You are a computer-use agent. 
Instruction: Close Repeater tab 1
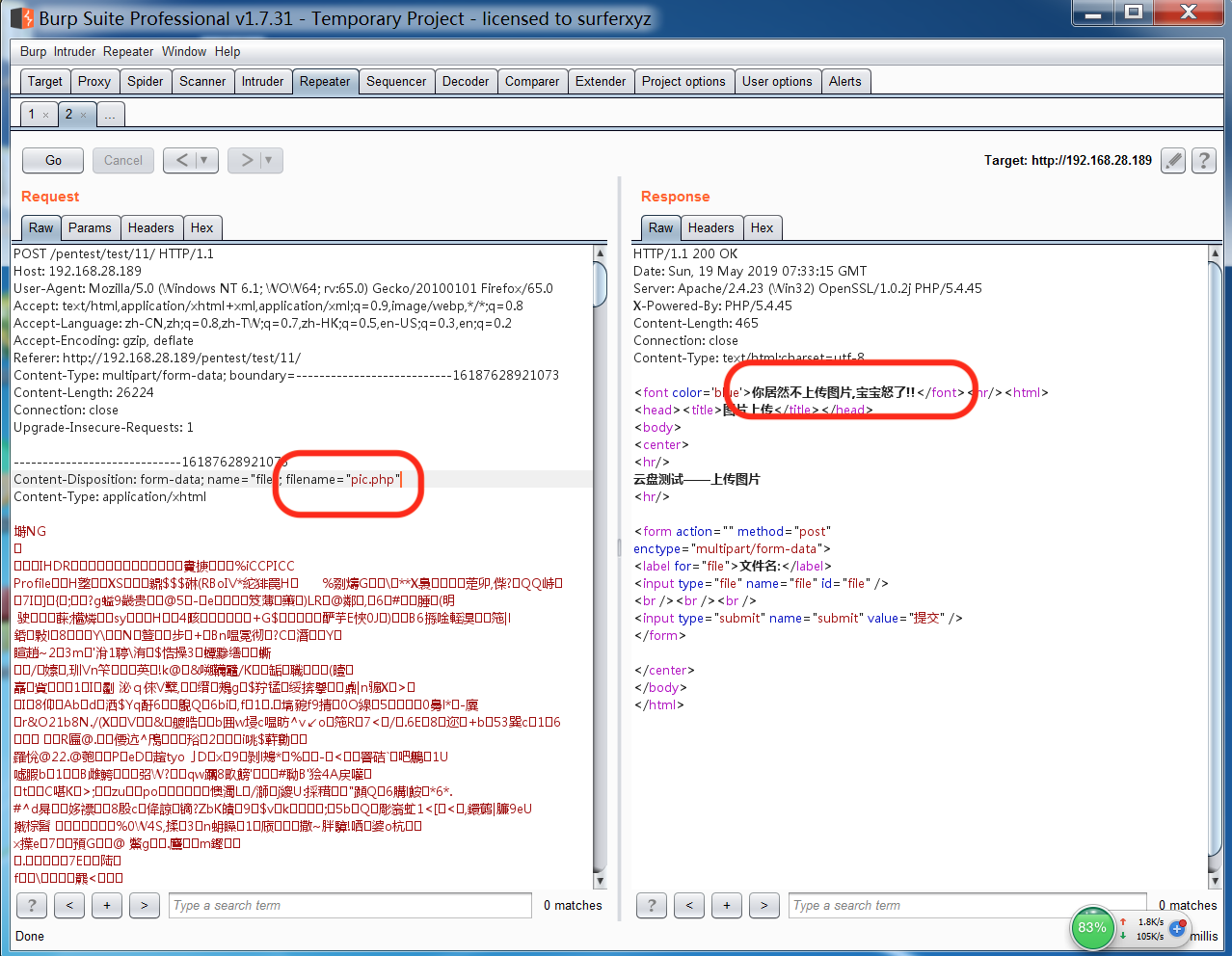tap(45, 115)
